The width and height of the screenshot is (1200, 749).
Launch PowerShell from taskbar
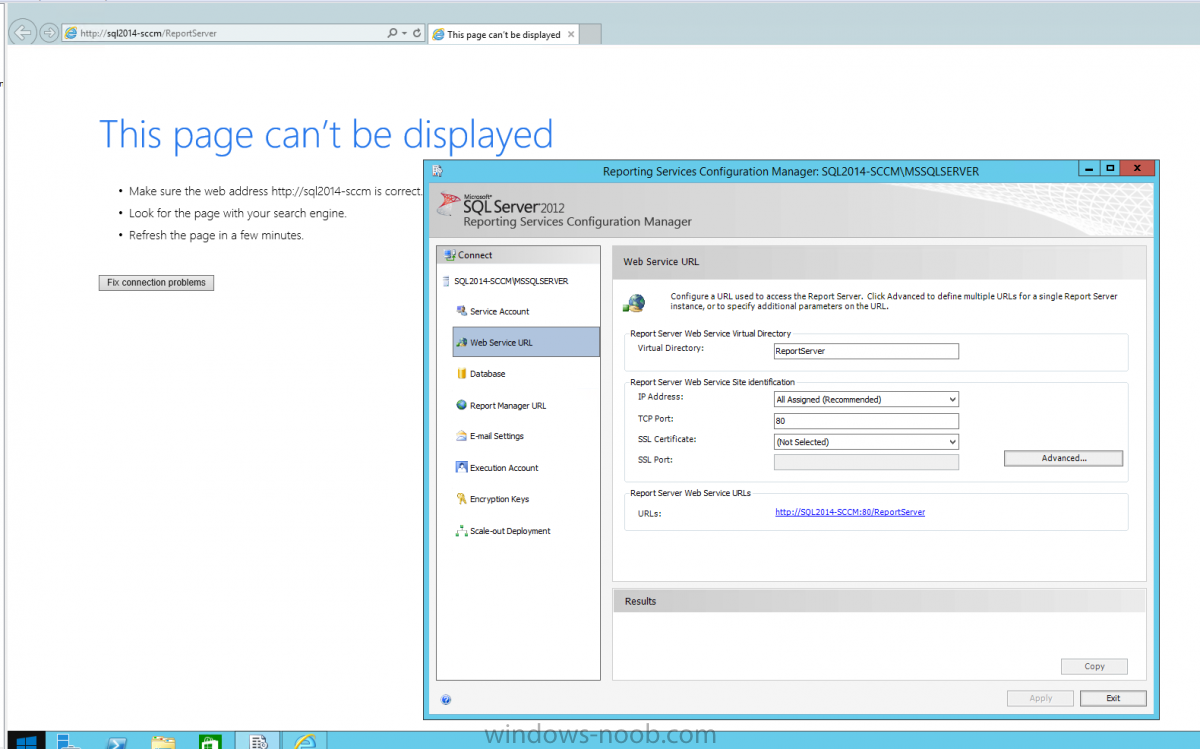click(x=116, y=741)
